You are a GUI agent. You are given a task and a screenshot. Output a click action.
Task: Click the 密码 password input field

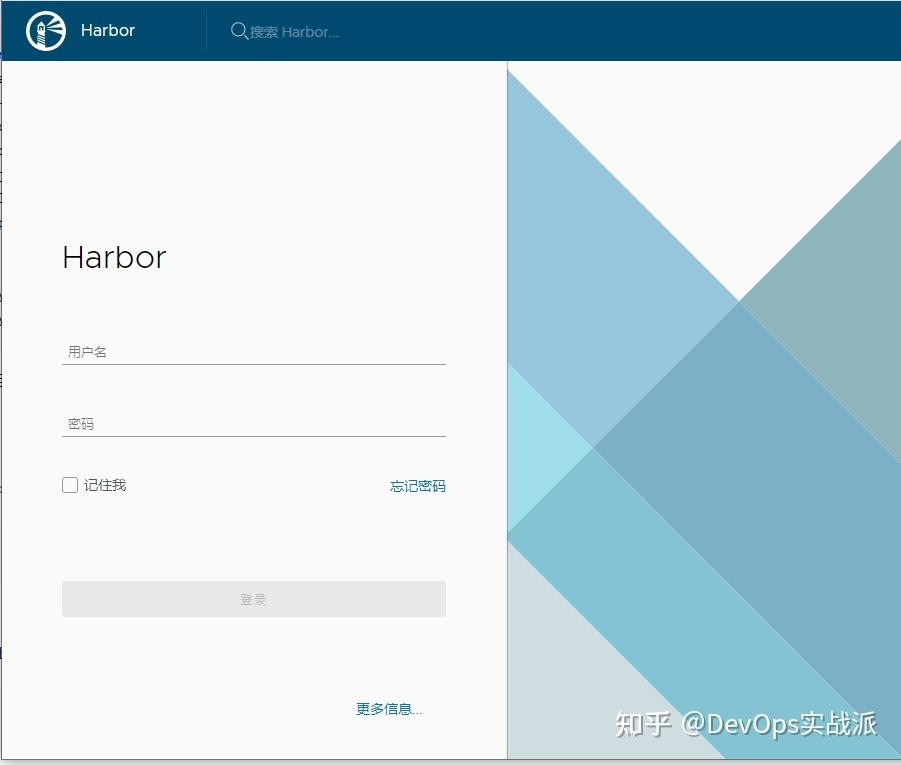(x=253, y=424)
